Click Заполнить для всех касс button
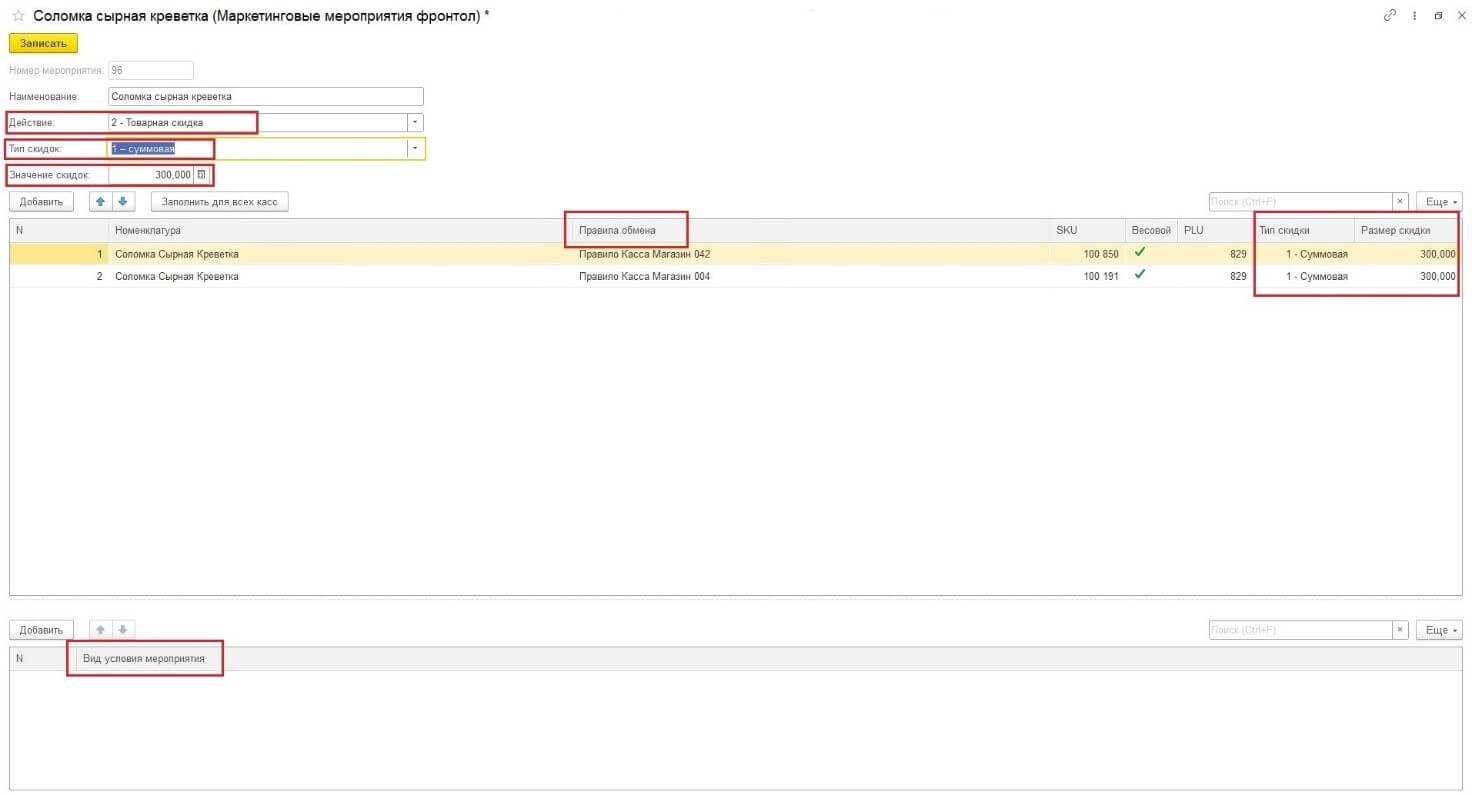The width and height of the screenshot is (1472, 795). [x=219, y=202]
